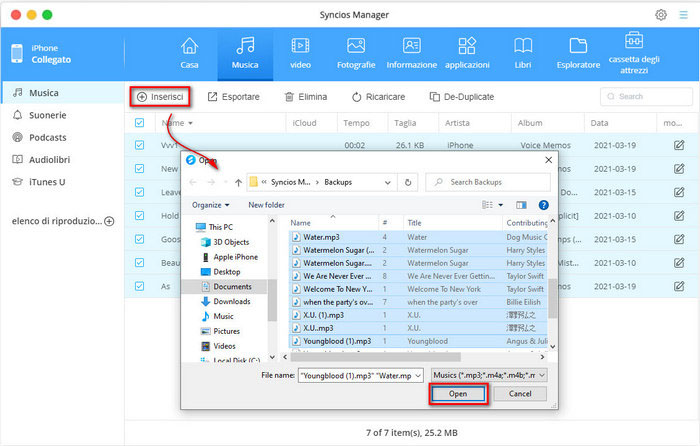Go to the Casa home tab
This screenshot has width=700, height=446.
pos(189,53)
